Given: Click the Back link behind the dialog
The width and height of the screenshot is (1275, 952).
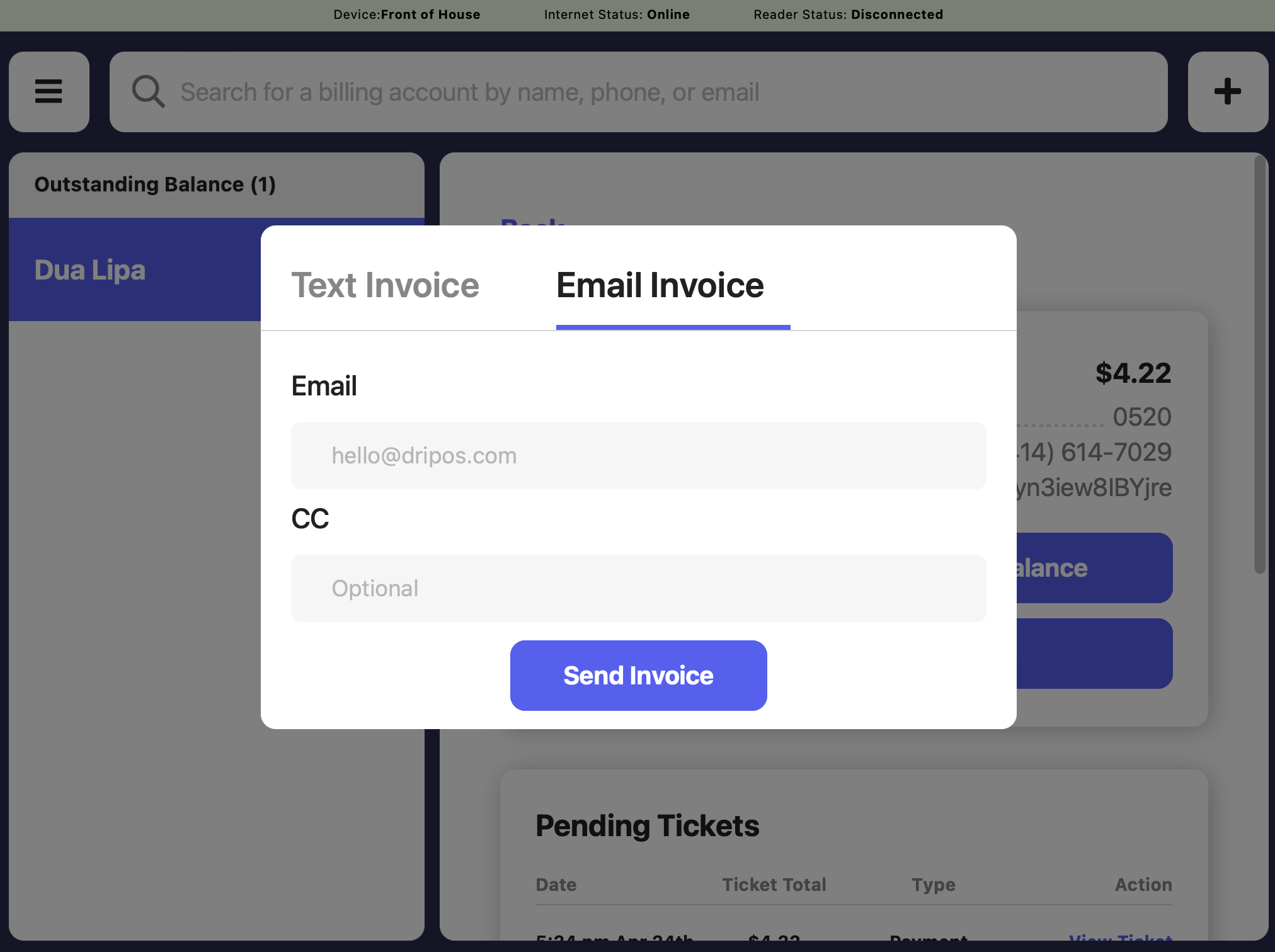Looking at the screenshot, I should (532, 222).
